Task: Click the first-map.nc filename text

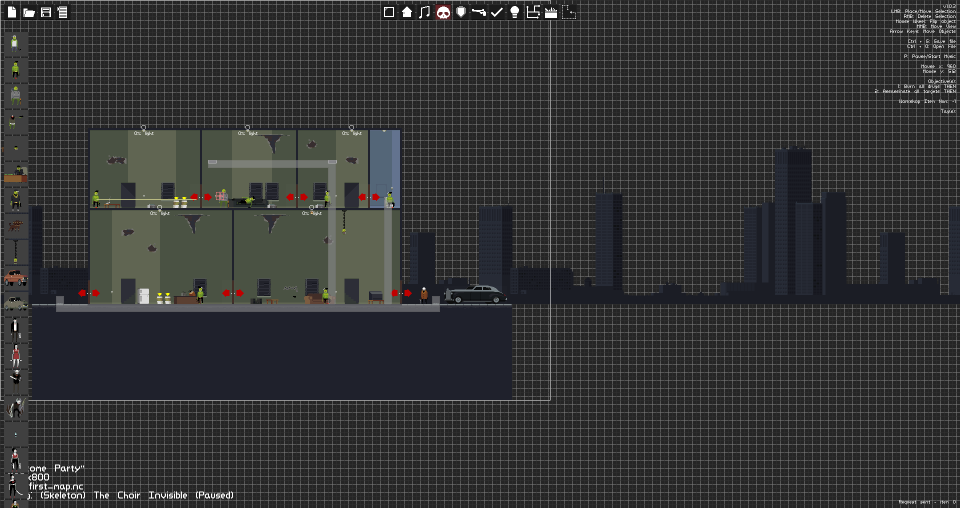Action: [x=55, y=487]
